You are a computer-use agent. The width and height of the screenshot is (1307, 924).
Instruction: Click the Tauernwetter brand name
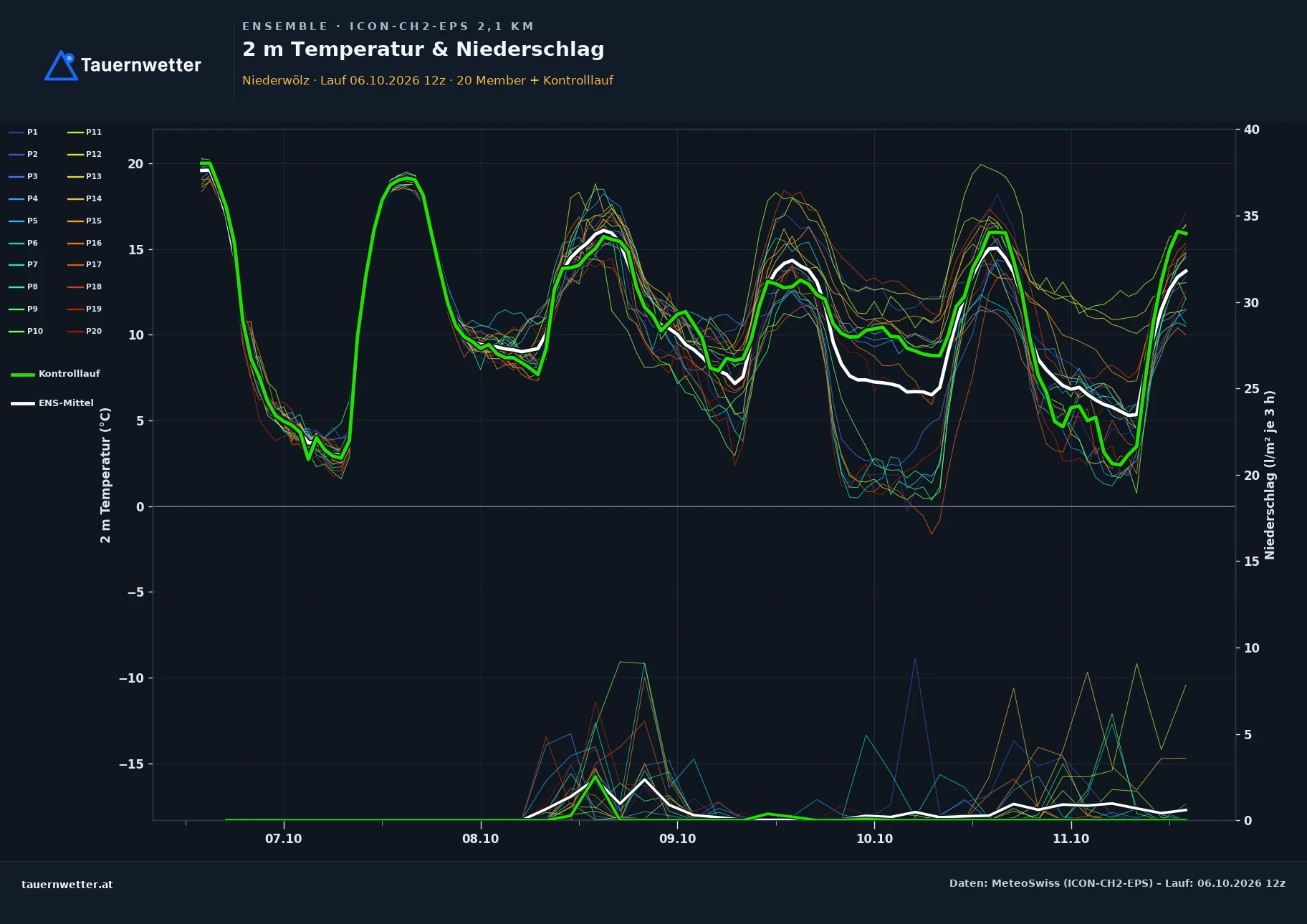click(141, 65)
